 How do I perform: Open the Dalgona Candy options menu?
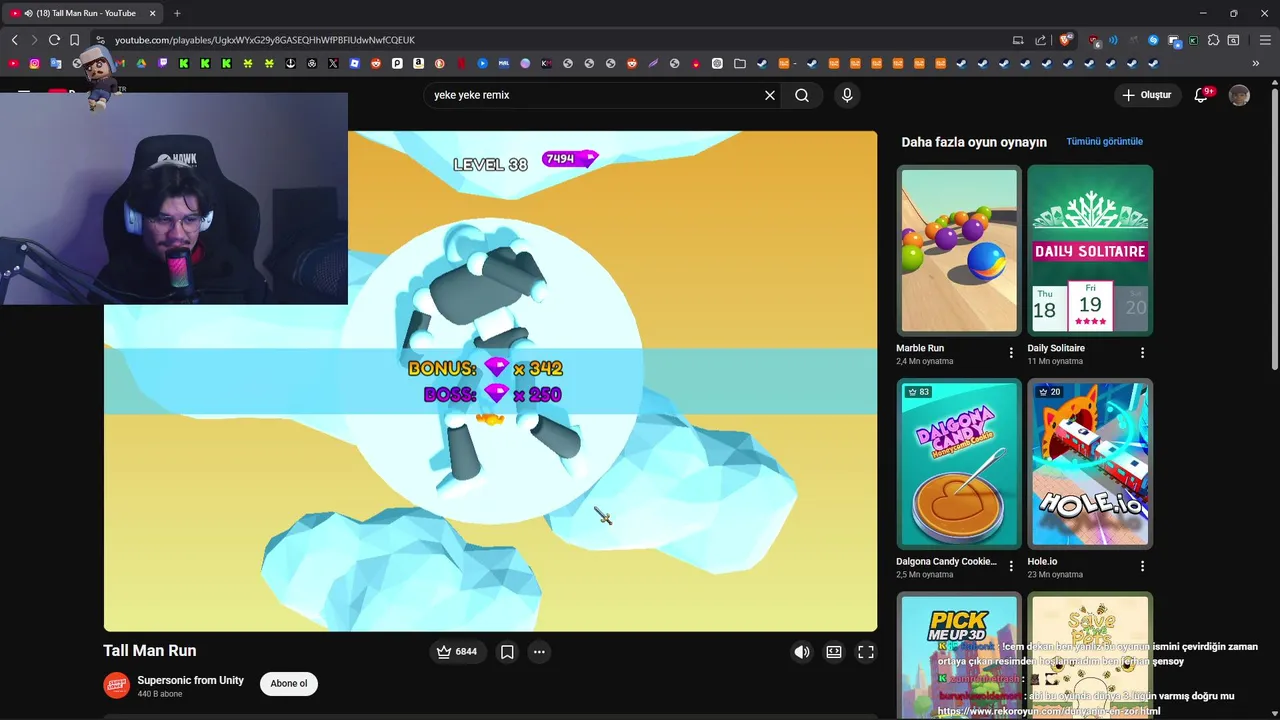[x=1011, y=566]
